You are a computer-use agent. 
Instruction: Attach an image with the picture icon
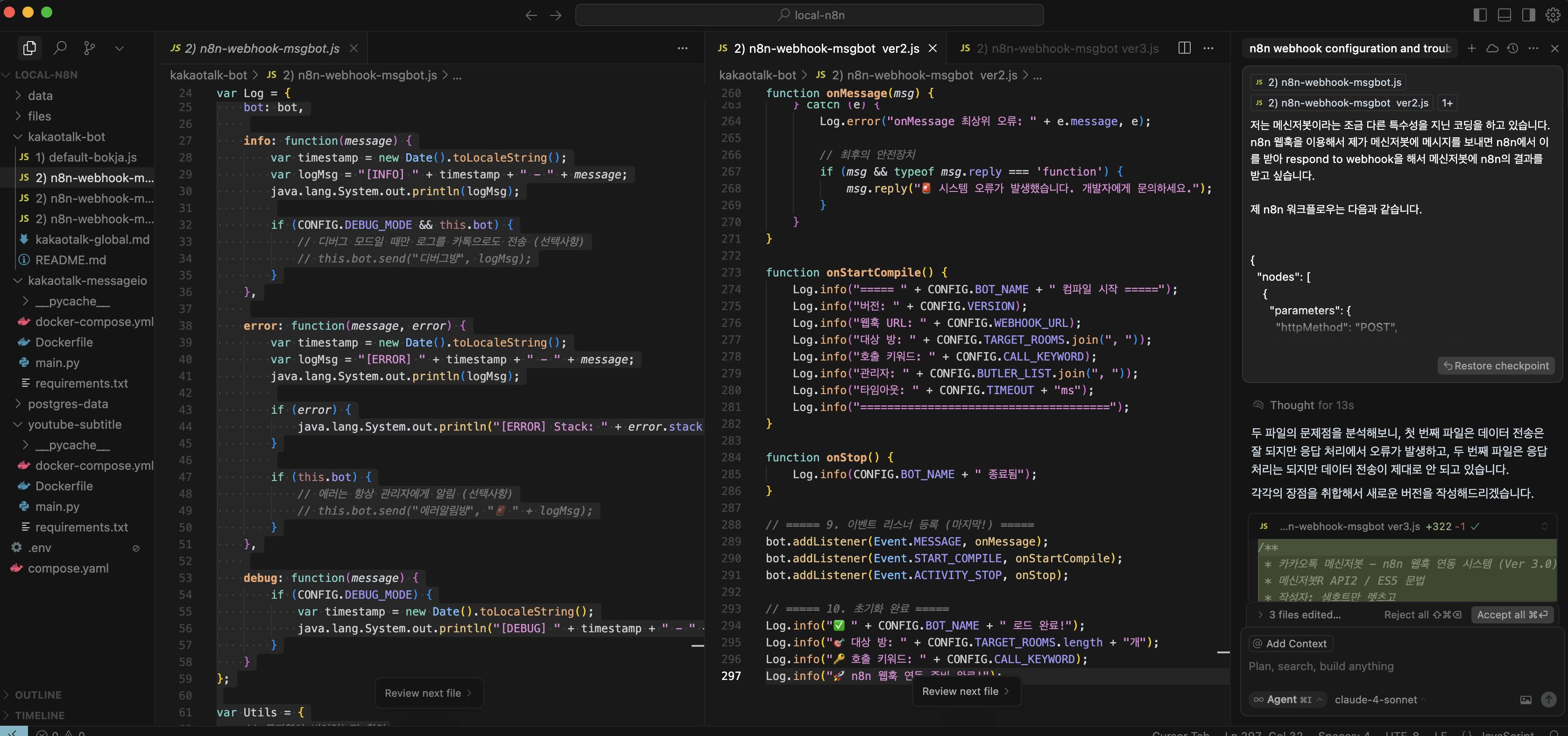1526,700
